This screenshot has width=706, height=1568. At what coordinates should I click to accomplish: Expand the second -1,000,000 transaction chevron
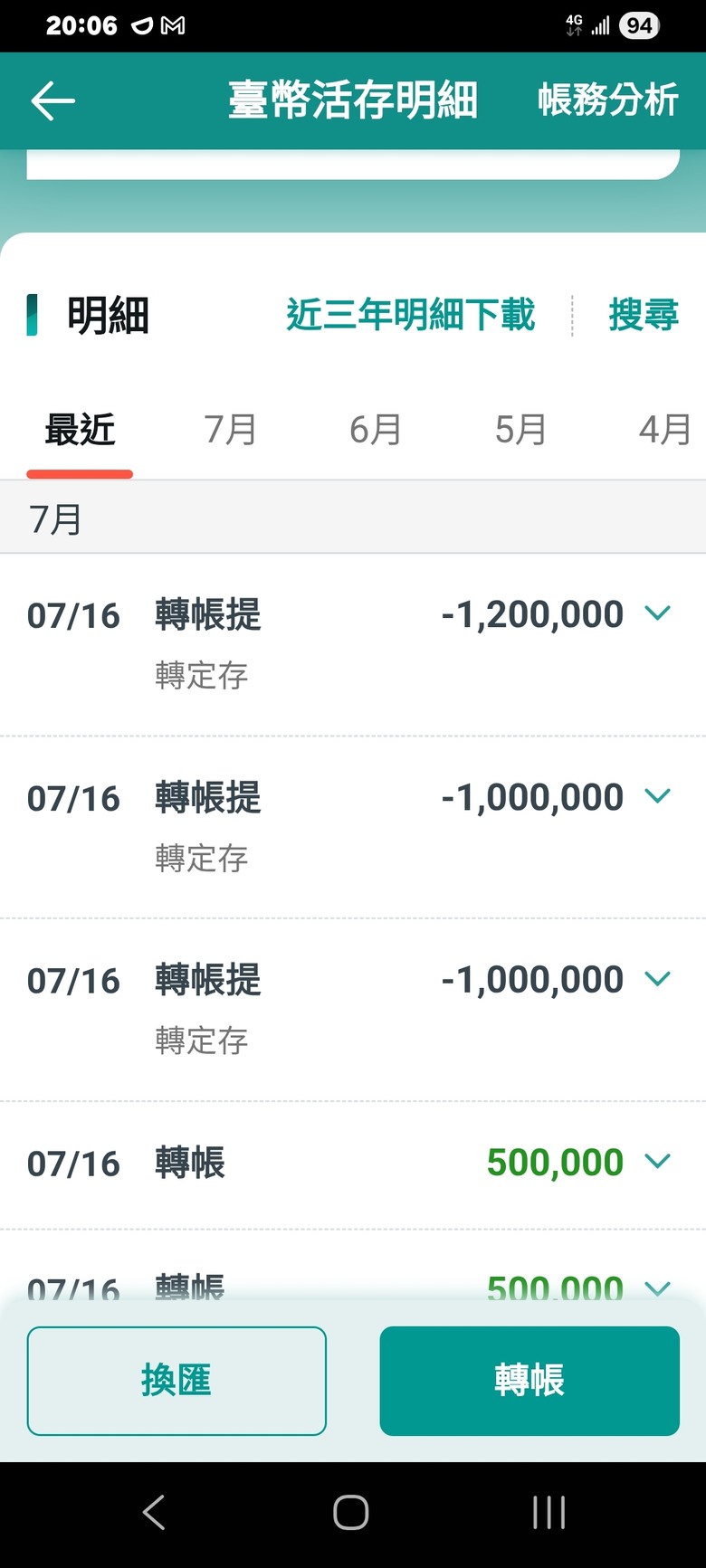pyautogui.click(x=657, y=979)
